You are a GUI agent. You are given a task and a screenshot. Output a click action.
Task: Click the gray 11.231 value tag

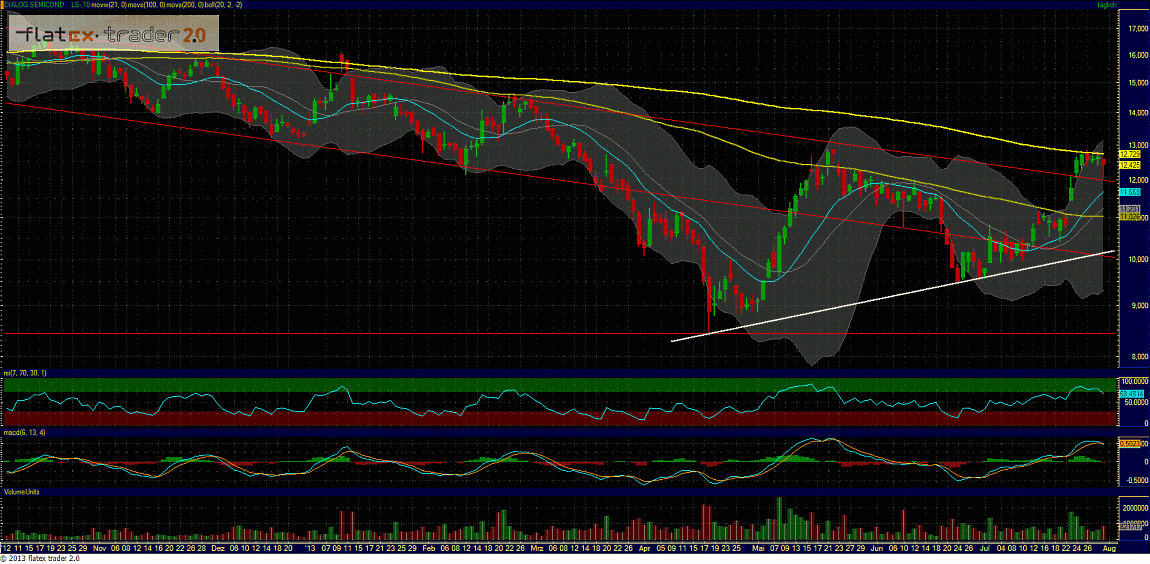click(x=1129, y=209)
